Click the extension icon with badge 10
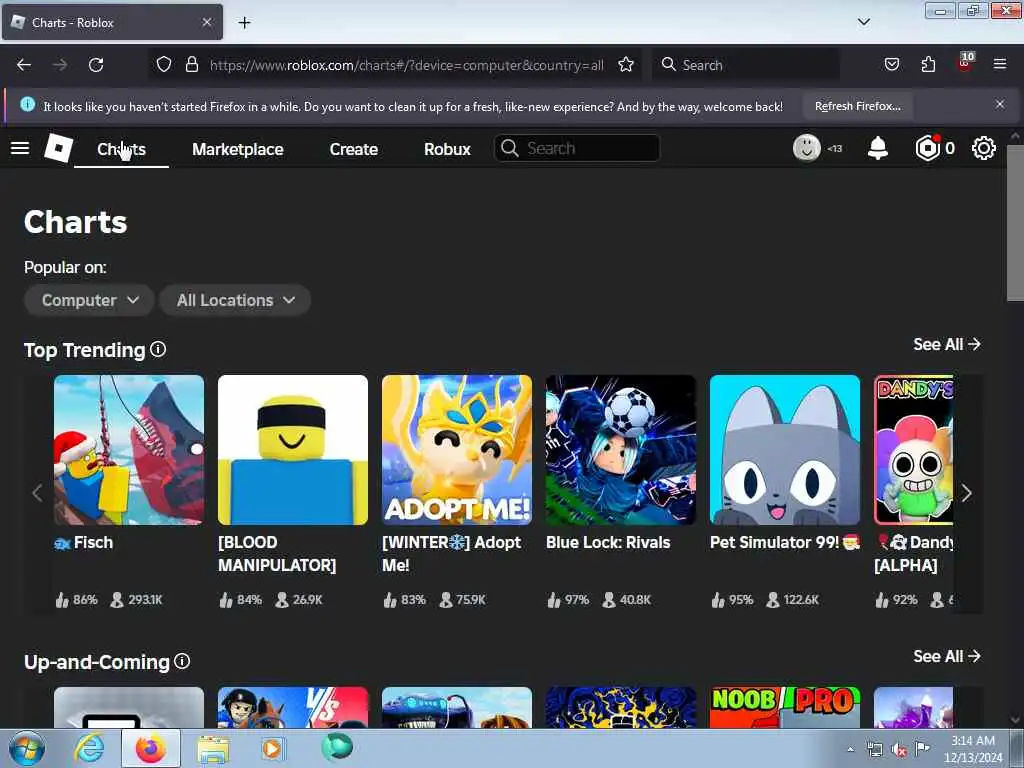Screen dimensions: 1024x768 965,63
